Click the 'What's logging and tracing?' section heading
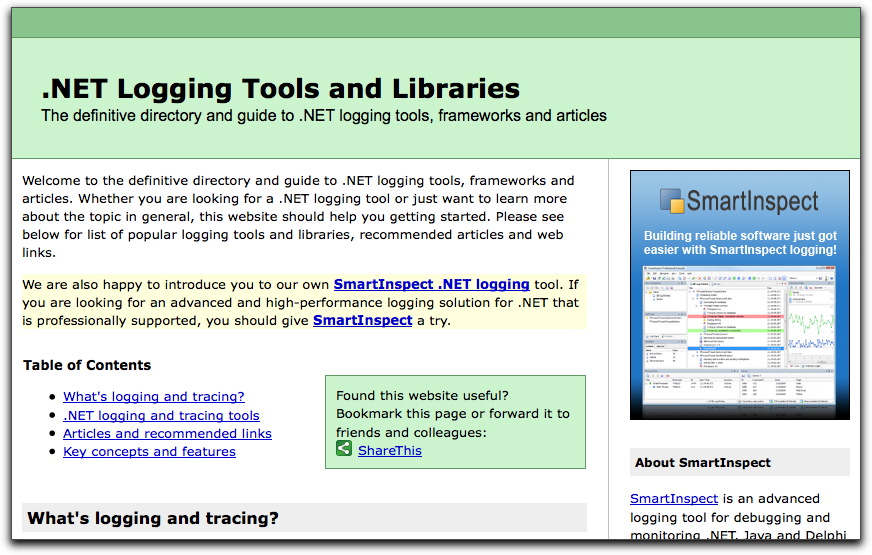 (153, 518)
